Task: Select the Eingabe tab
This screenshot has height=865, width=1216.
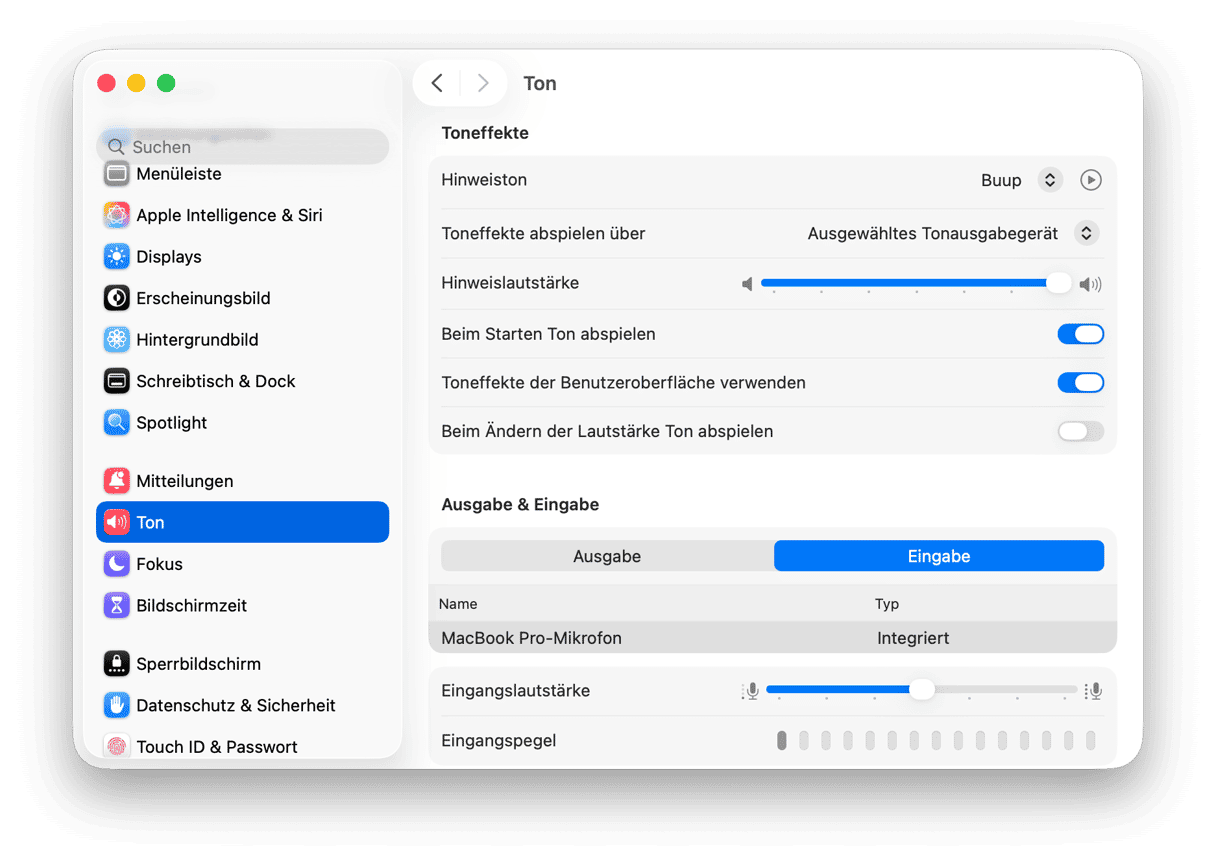Action: (939, 556)
